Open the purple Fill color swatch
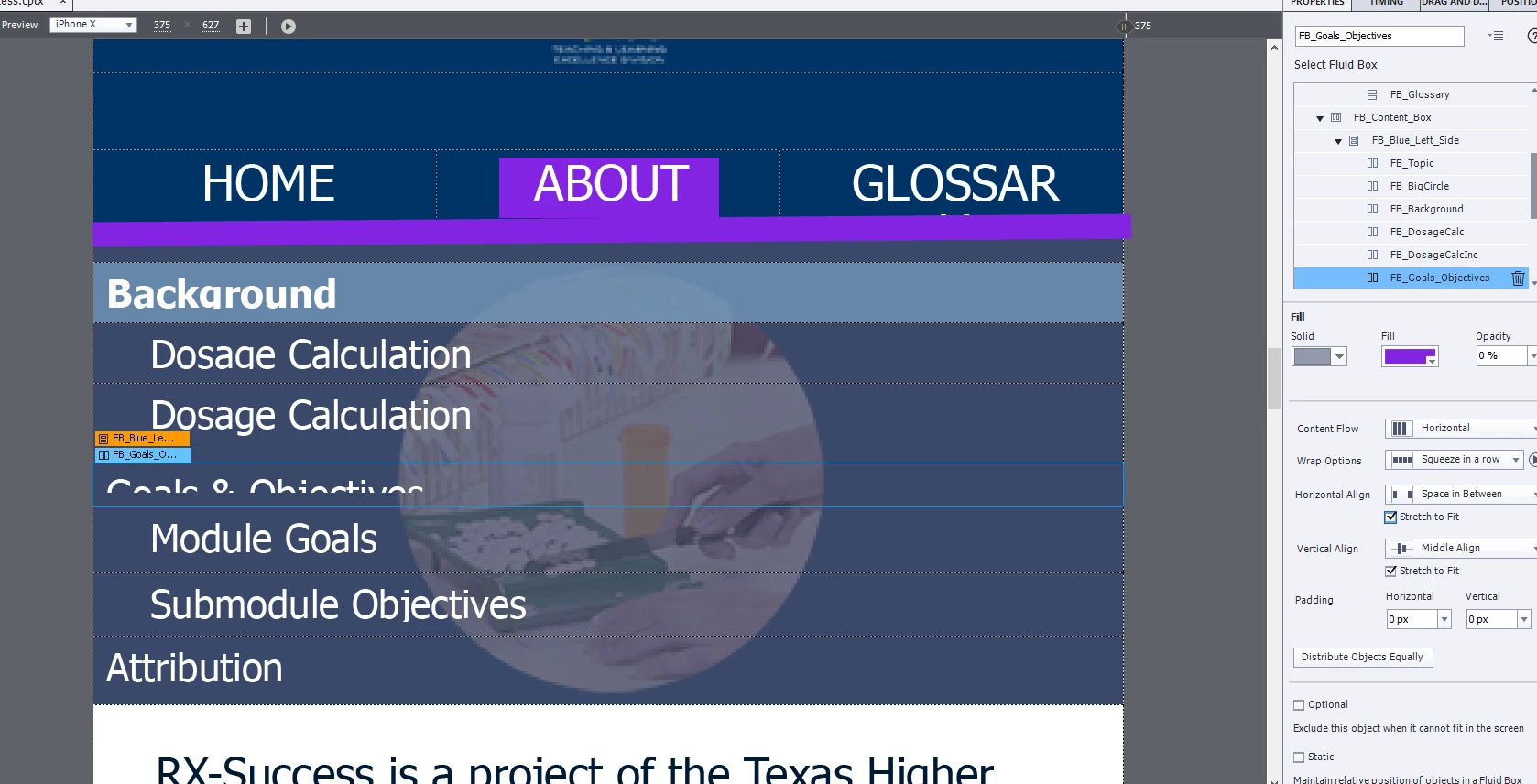The width and height of the screenshot is (1537, 784). pyautogui.click(x=1410, y=356)
